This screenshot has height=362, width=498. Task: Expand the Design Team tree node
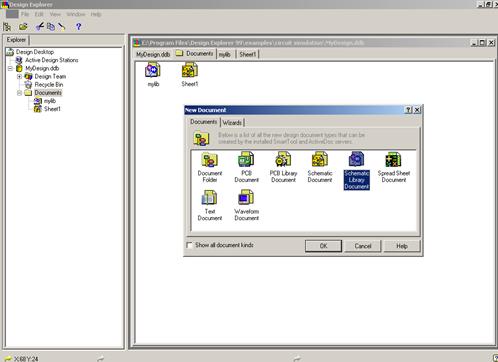[19, 77]
